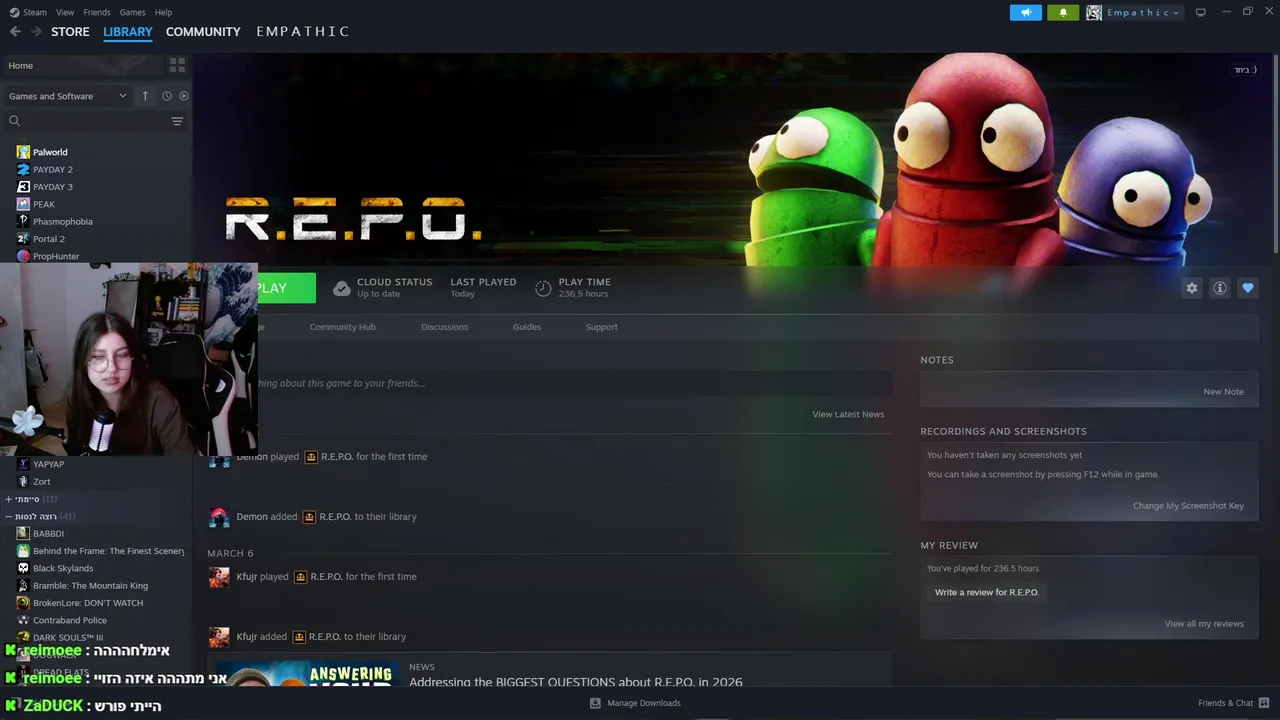Click the Play Time clock icon
This screenshot has width=1280, height=720.
pos(543,288)
